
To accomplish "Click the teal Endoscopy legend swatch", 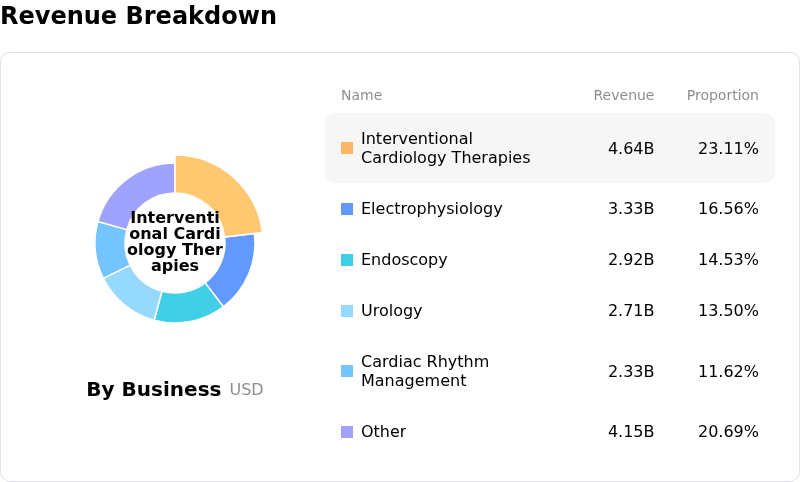I will [x=347, y=260].
